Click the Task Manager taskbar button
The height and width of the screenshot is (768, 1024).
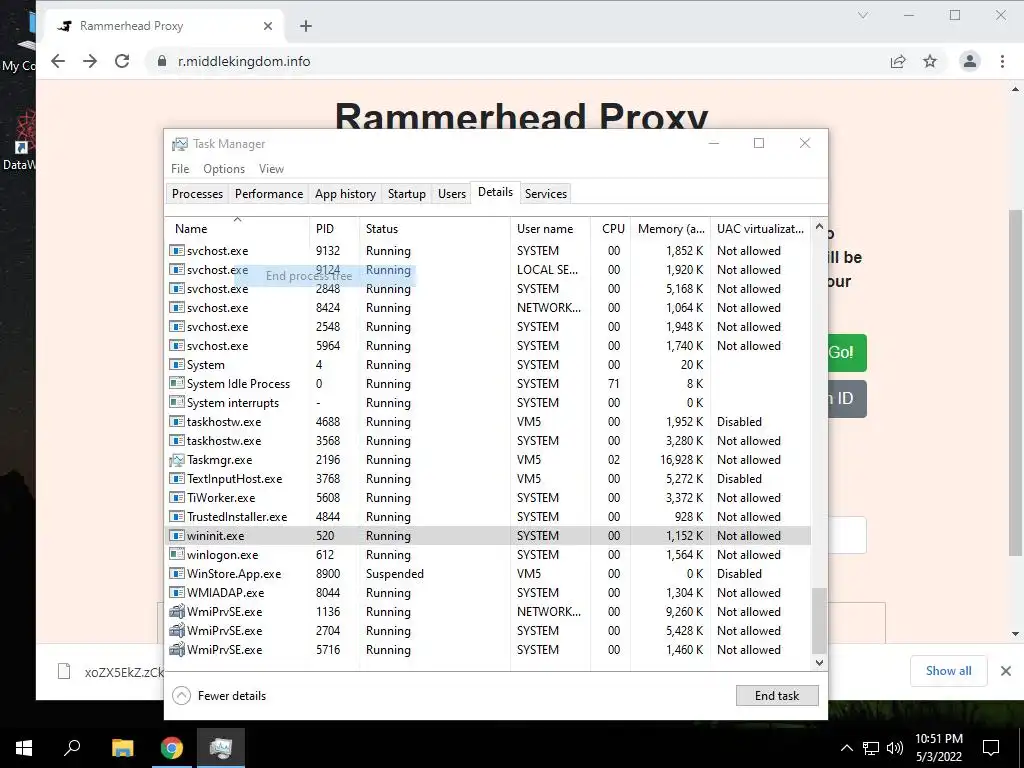click(x=221, y=748)
